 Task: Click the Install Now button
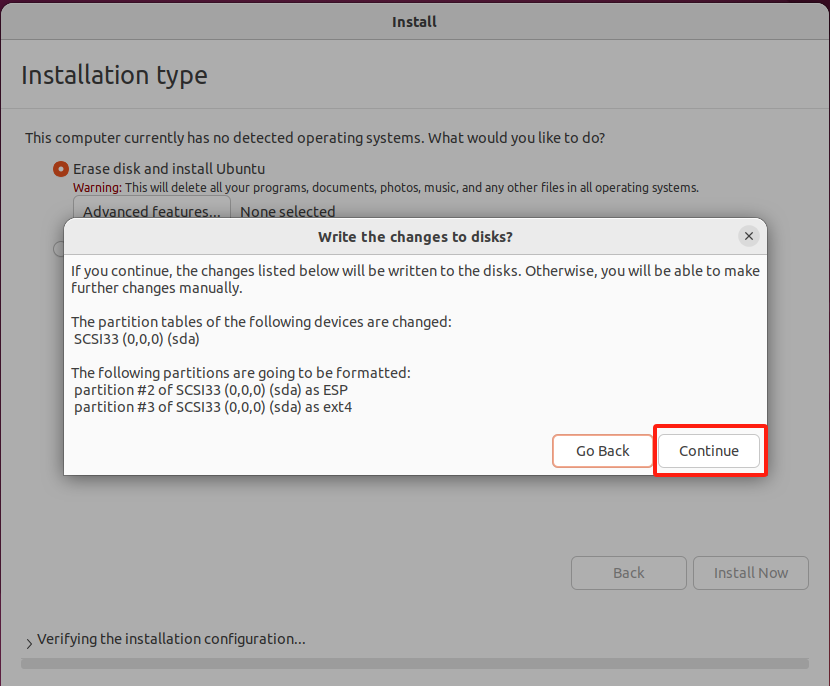pyautogui.click(x=750, y=573)
